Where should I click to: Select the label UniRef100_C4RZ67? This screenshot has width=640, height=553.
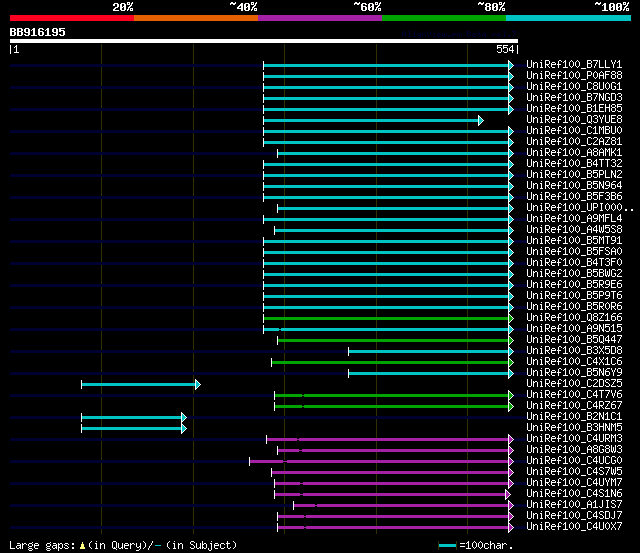coord(574,406)
